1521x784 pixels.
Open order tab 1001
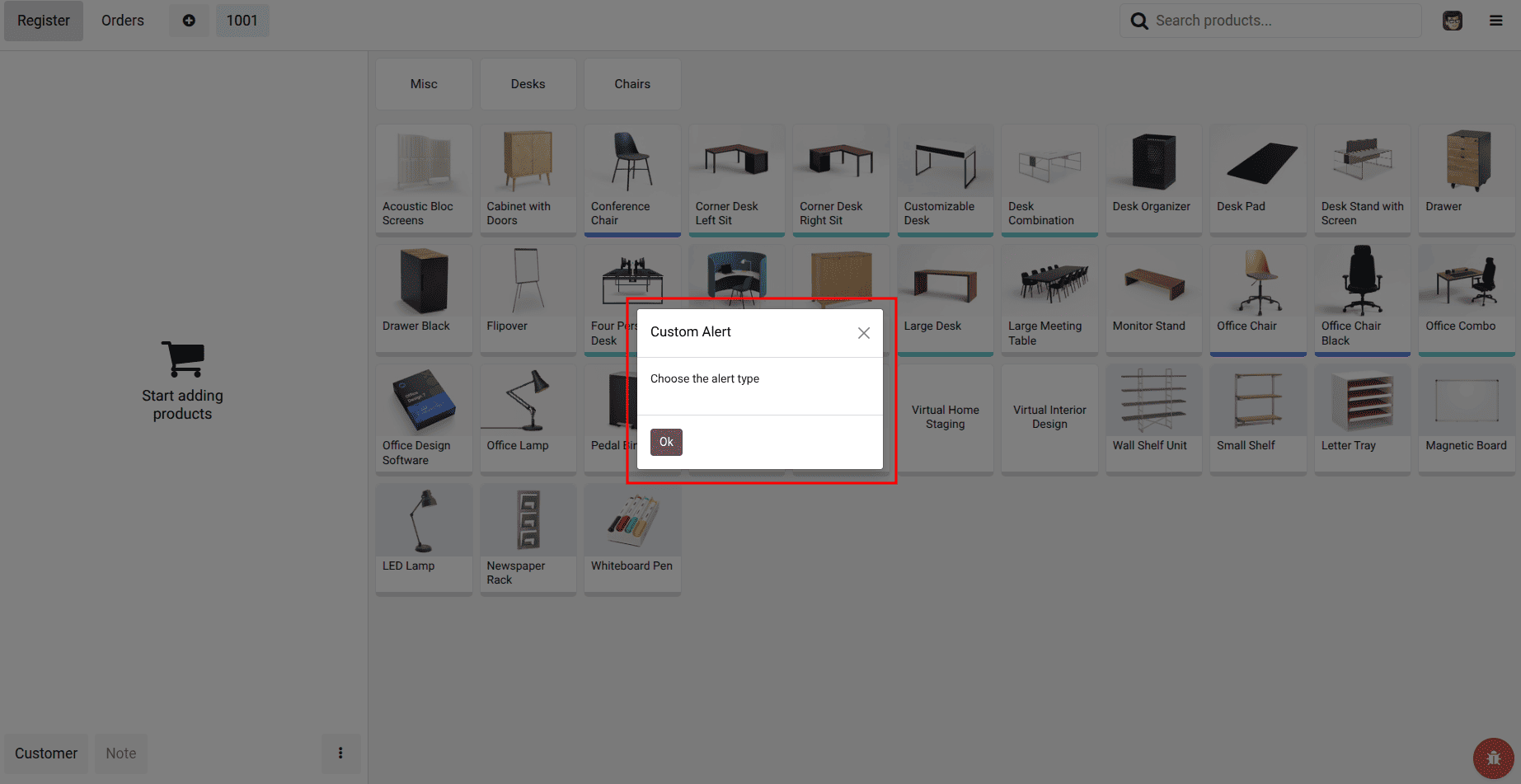[x=242, y=20]
